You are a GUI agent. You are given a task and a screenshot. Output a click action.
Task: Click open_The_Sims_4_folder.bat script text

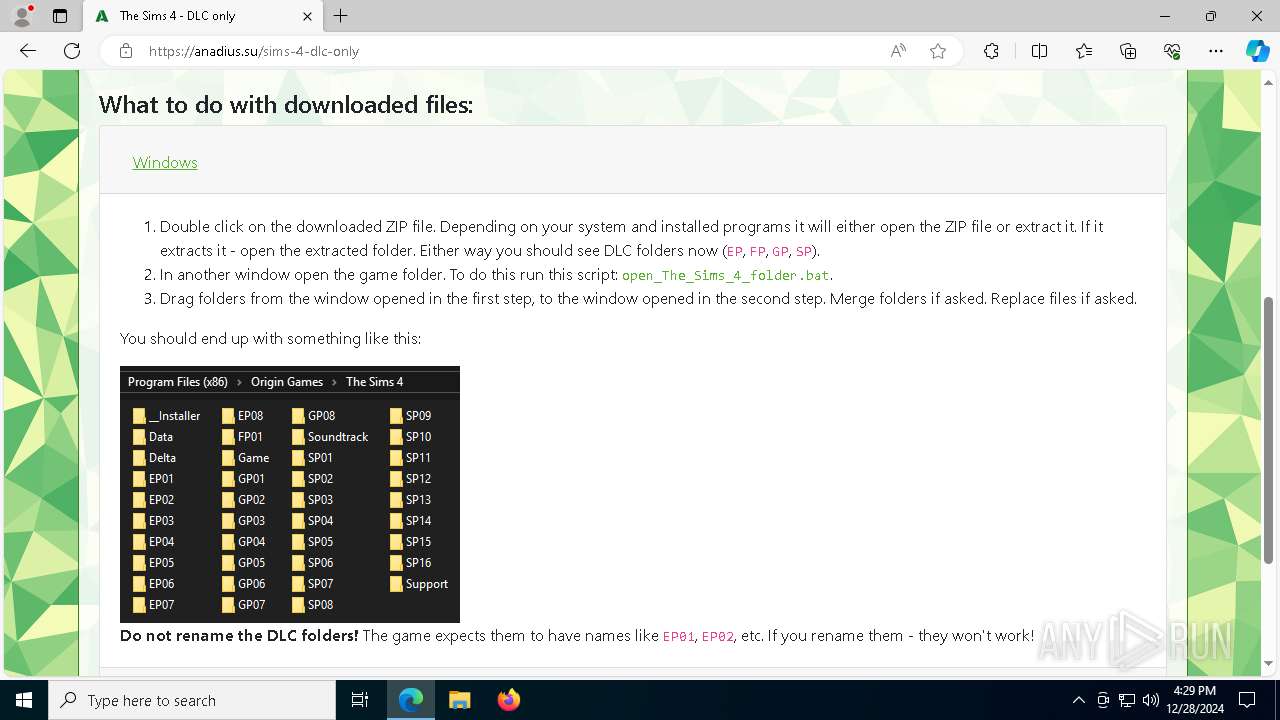tap(725, 275)
